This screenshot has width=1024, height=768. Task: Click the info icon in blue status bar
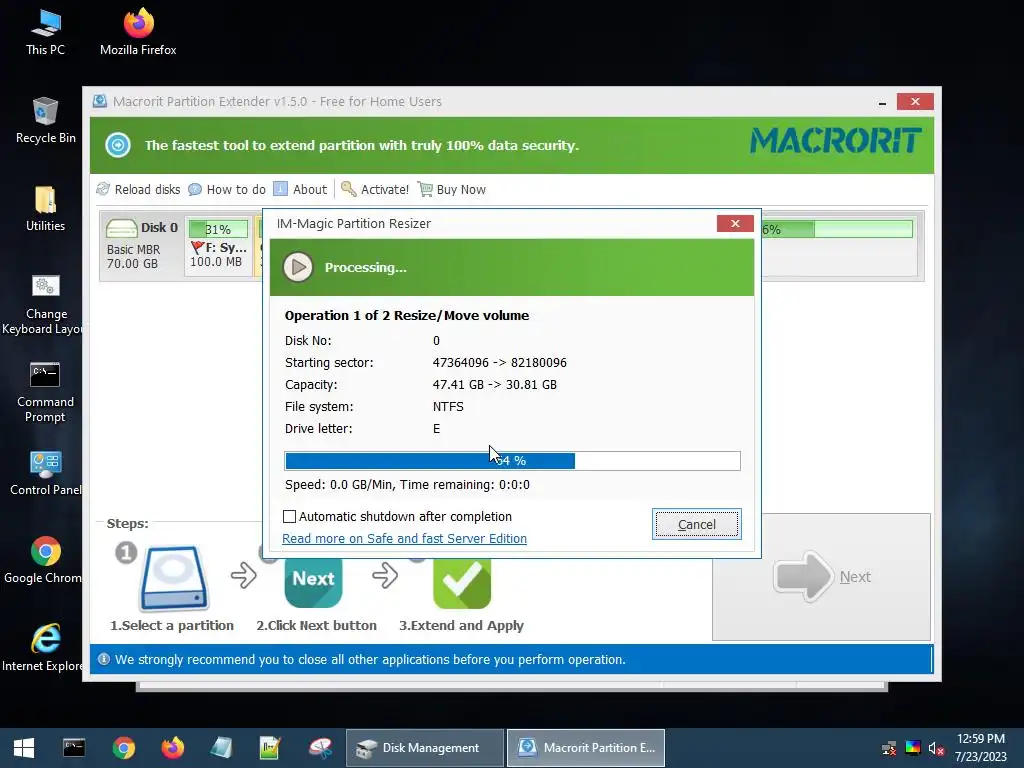[104, 659]
